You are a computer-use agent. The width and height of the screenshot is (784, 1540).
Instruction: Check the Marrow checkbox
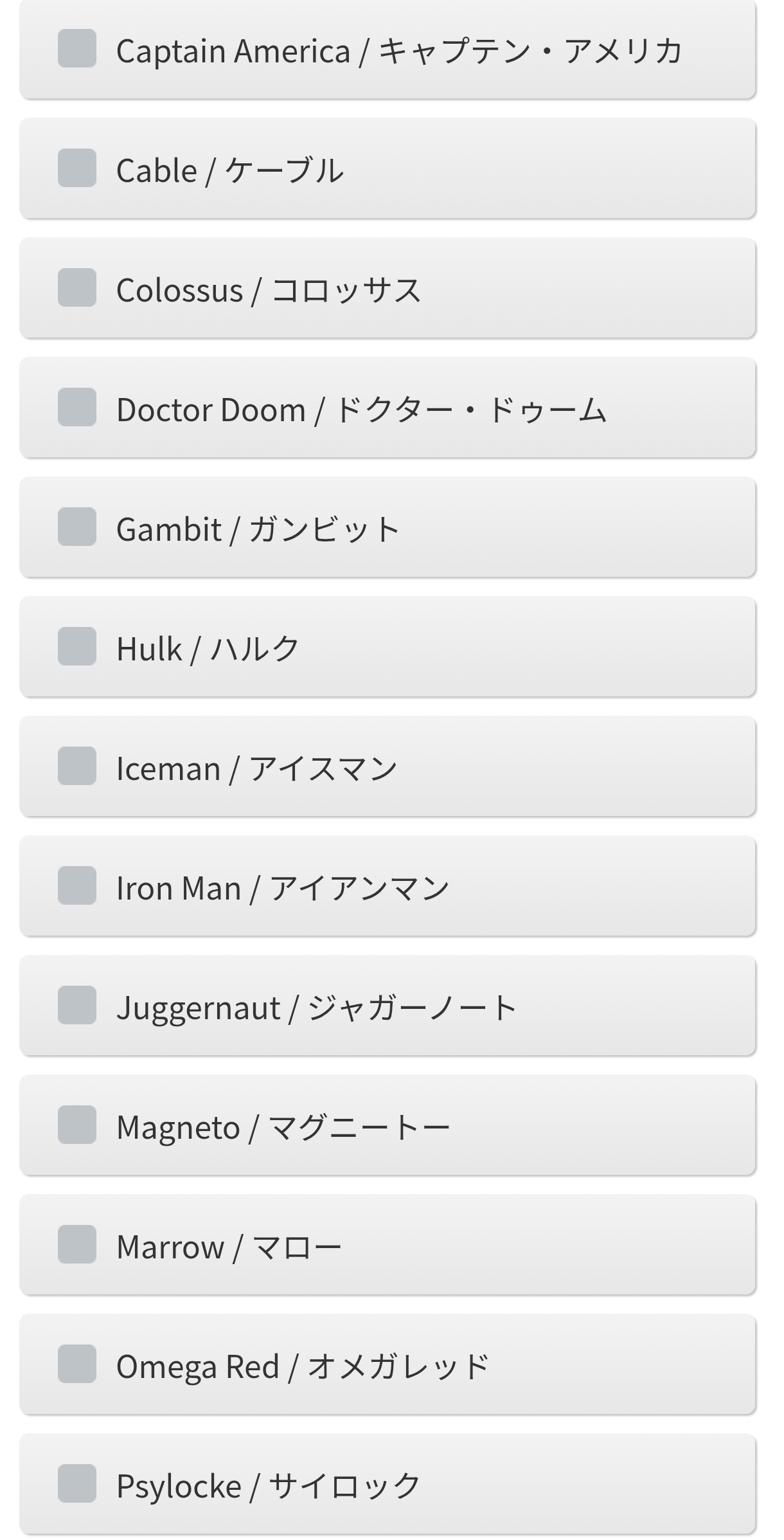[77, 1245]
